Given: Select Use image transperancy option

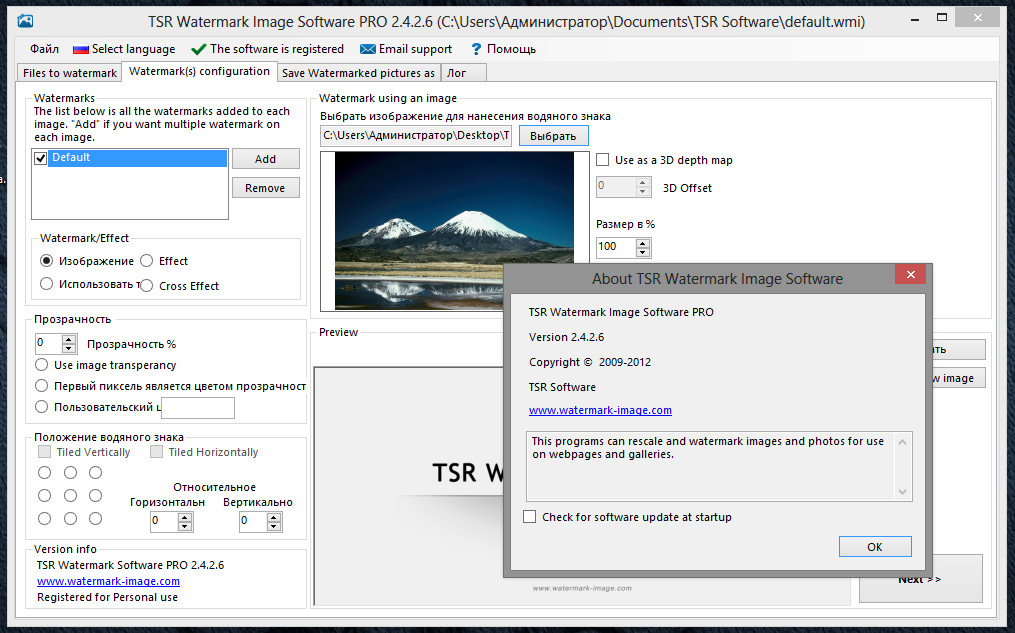Looking at the screenshot, I should [x=42, y=365].
